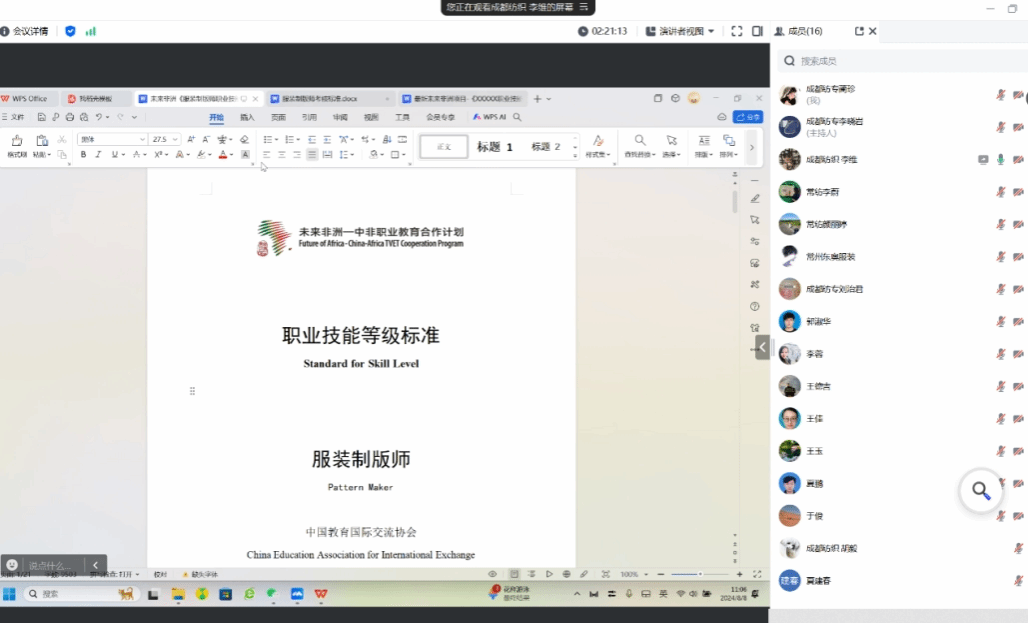Click the blue security shield icon
Image resolution: width=1028 pixels, height=623 pixels.
(70, 31)
